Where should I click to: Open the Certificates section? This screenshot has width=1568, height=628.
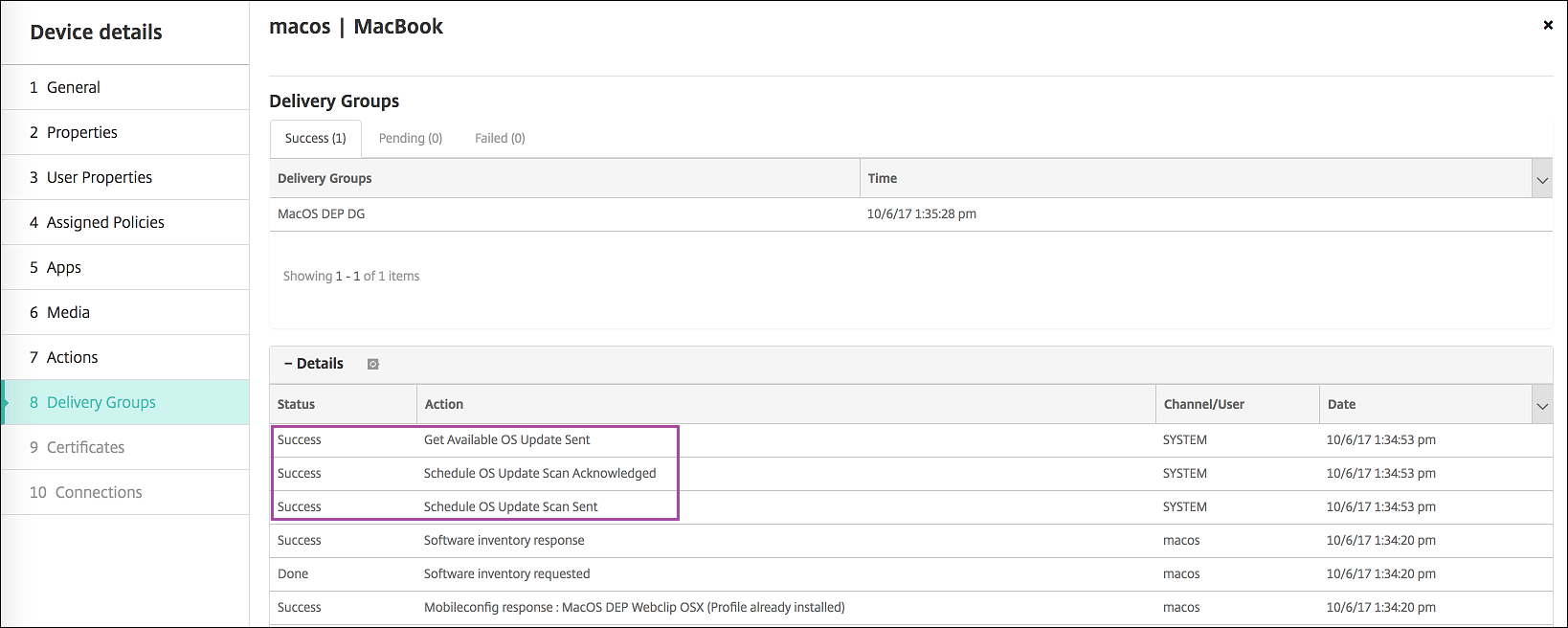[x=85, y=448]
